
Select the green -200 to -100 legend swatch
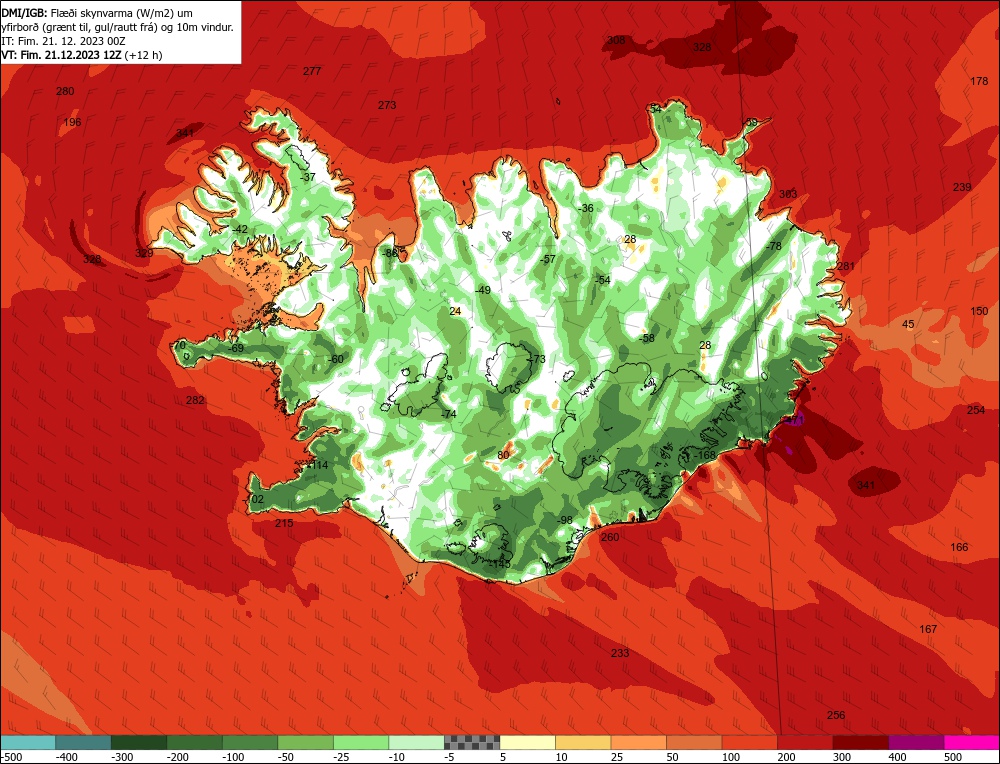194,742
